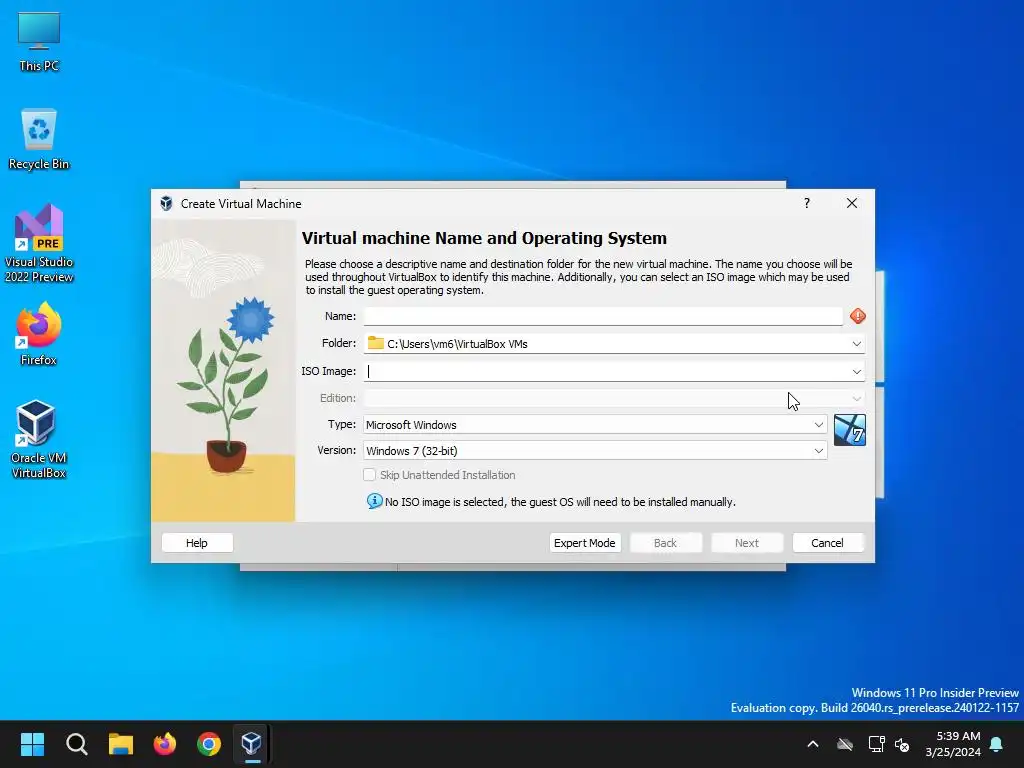
Task: Click the Windows 7 OS type icon
Action: [x=850, y=430]
